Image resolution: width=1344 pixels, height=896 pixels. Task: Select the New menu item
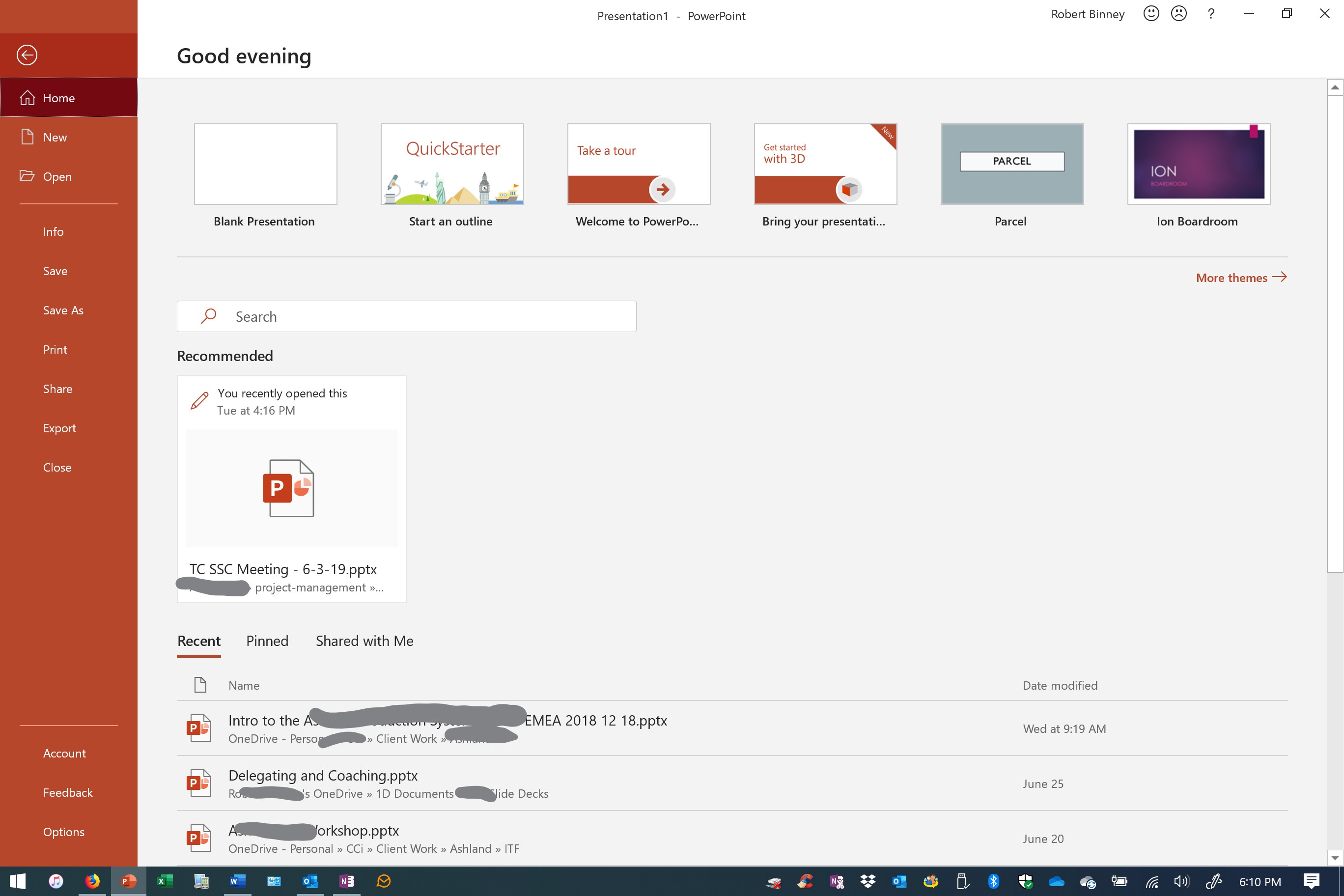click(x=55, y=137)
